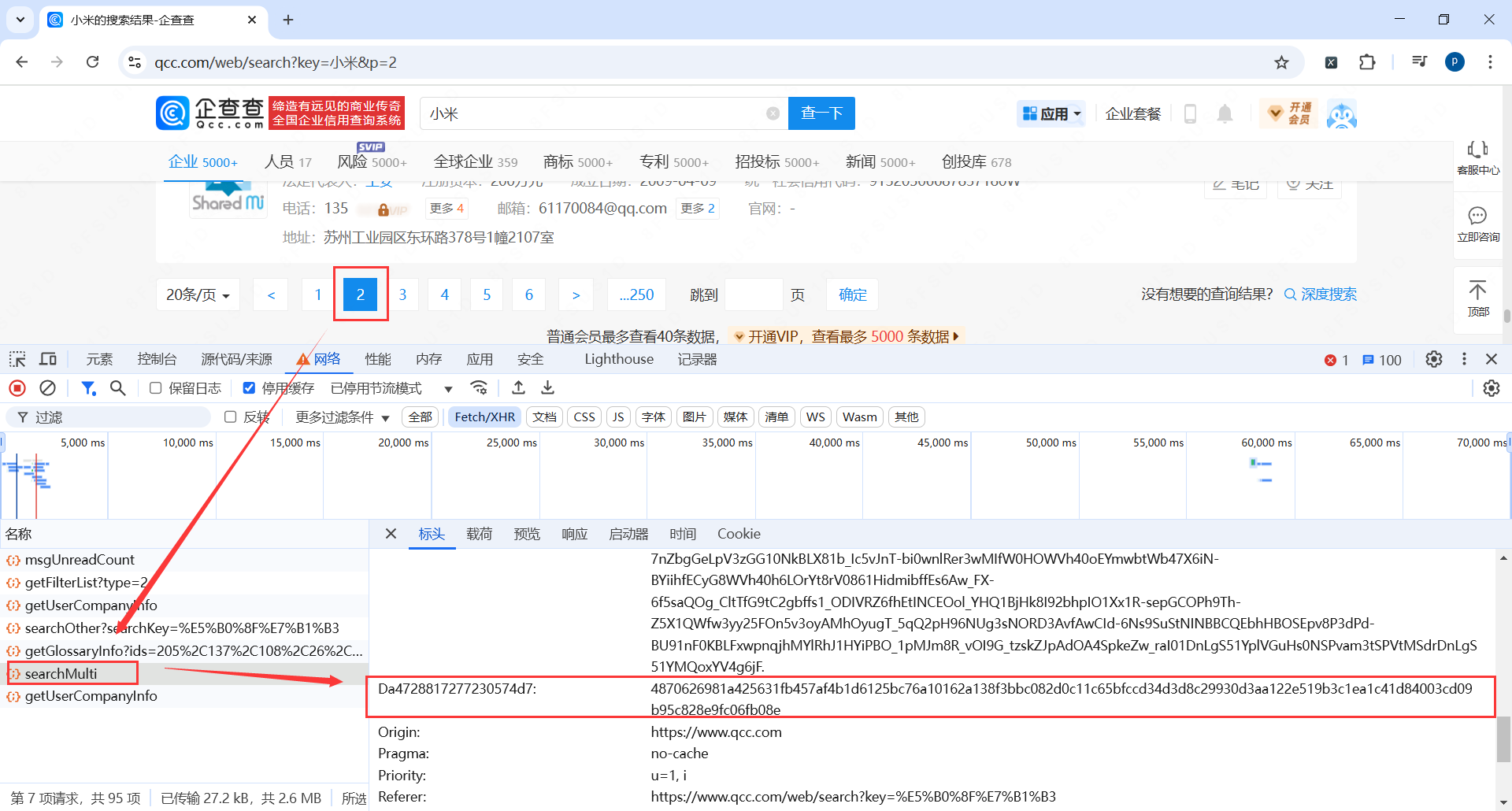Import a HAR file with upload icon

coord(518,388)
